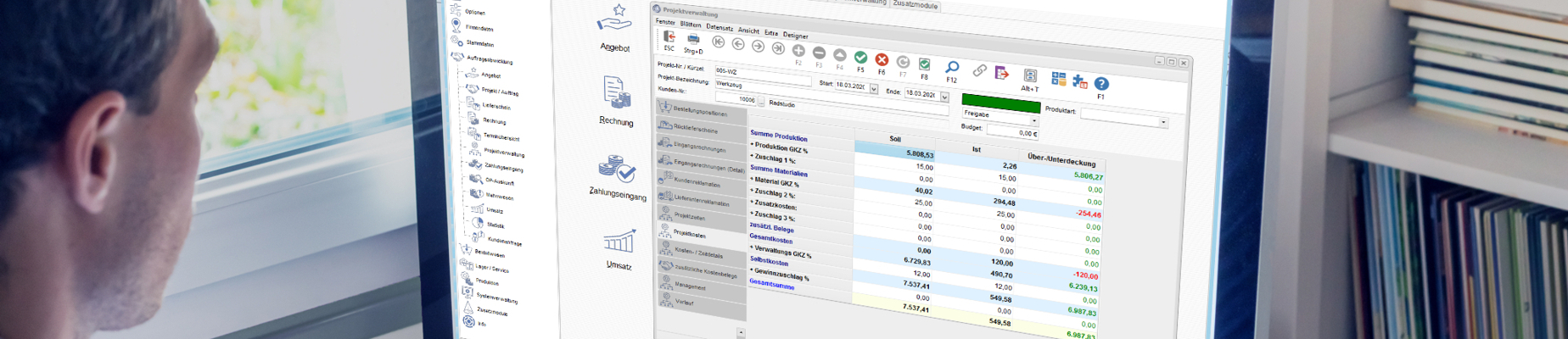
Task: Select Optionen in the navigation tree
Action: tap(475, 12)
